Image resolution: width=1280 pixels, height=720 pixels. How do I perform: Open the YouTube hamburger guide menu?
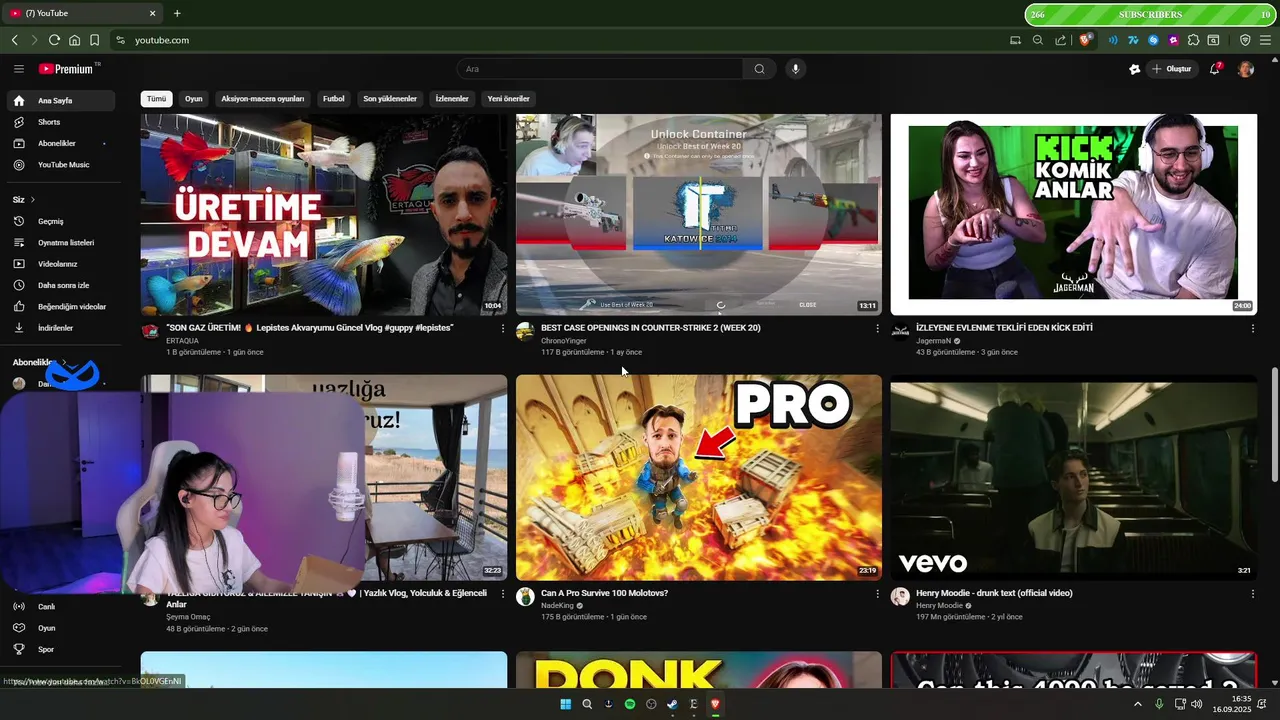coord(19,69)
